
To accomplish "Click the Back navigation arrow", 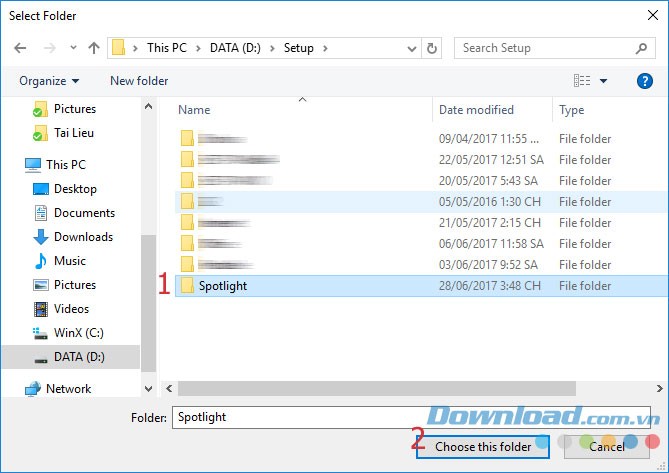I will [x=21, y=48].
